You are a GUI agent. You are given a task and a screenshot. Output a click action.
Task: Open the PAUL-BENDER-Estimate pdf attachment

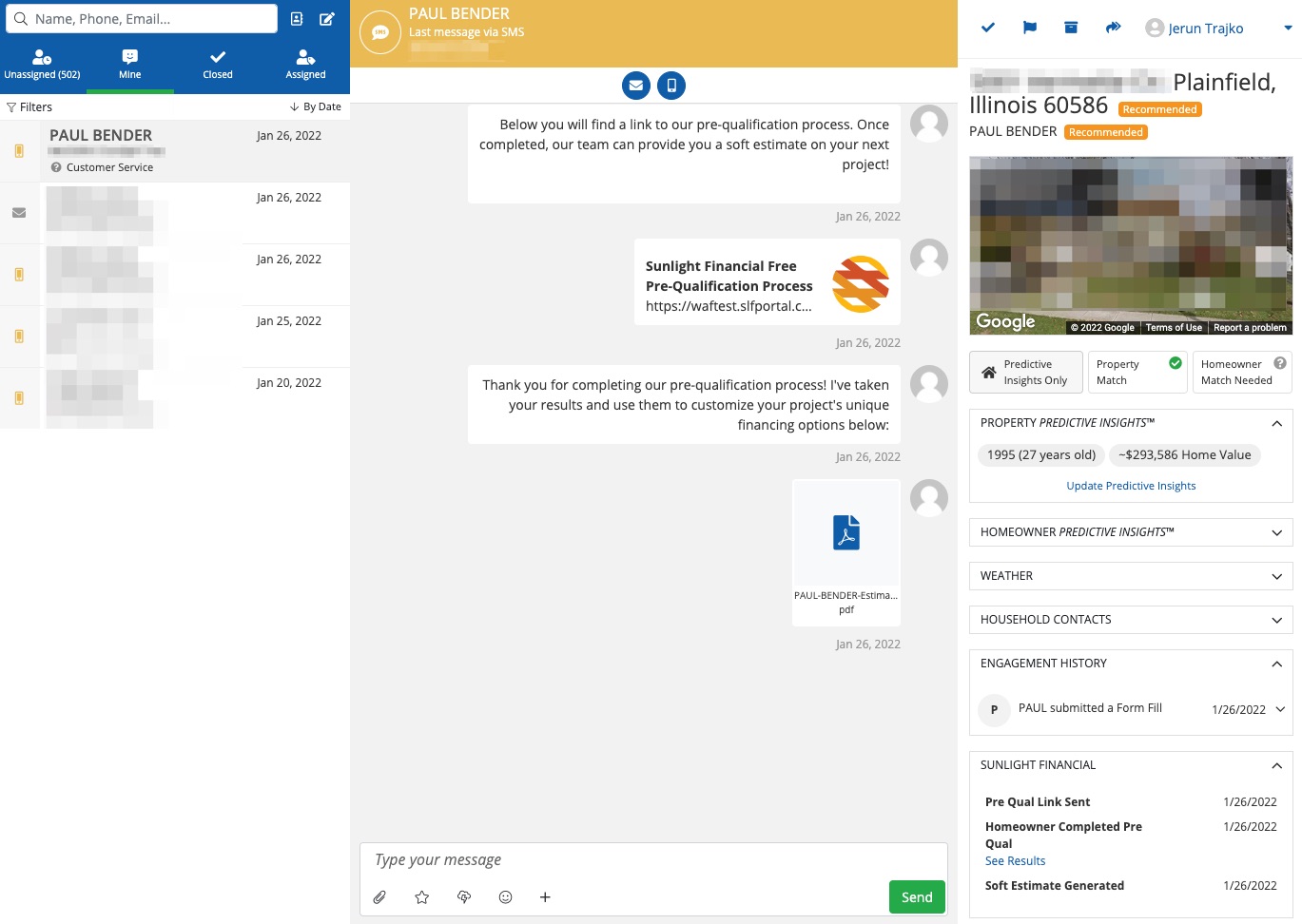click(x=846, y=552)
